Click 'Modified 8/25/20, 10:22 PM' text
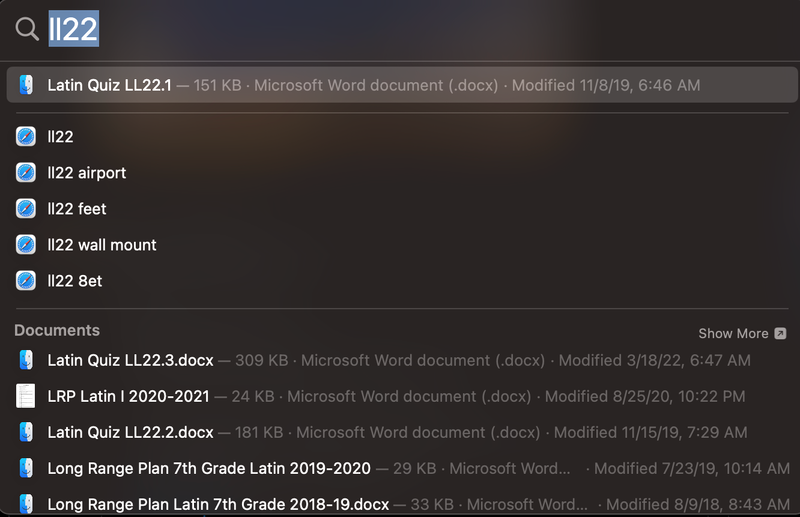This screenshot has width=800, height=517. coord(645,396)
